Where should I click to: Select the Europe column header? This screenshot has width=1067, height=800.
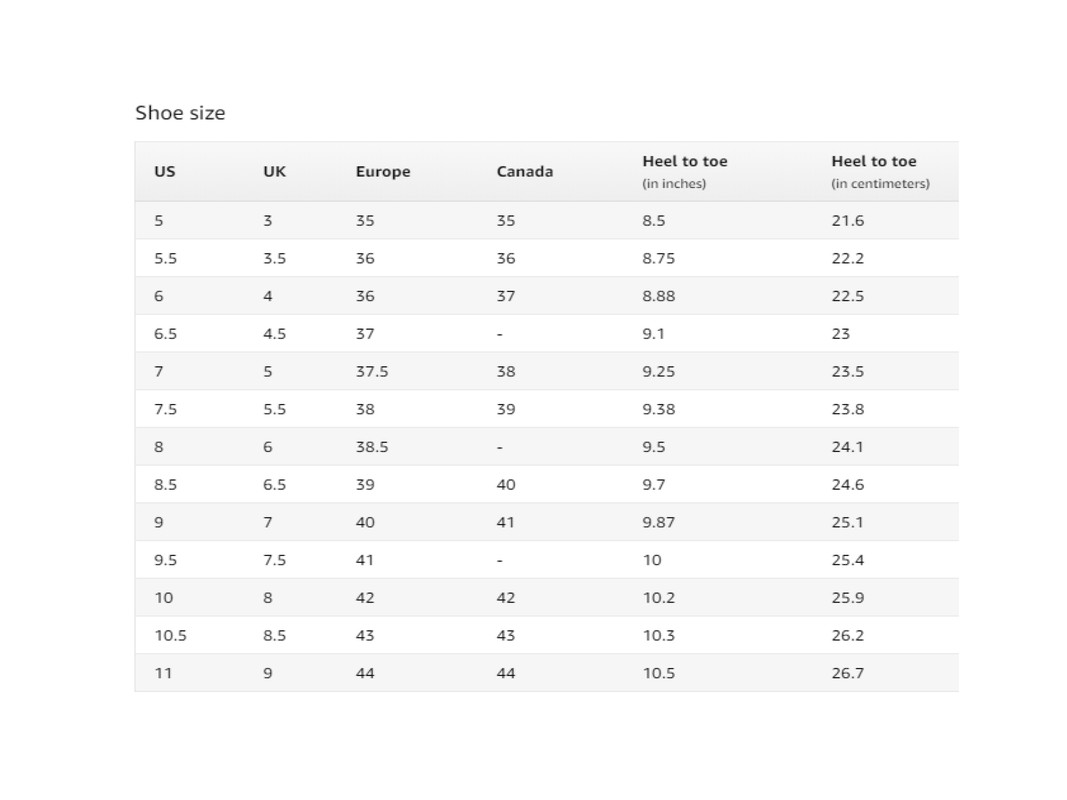click(x=383, y=172)
